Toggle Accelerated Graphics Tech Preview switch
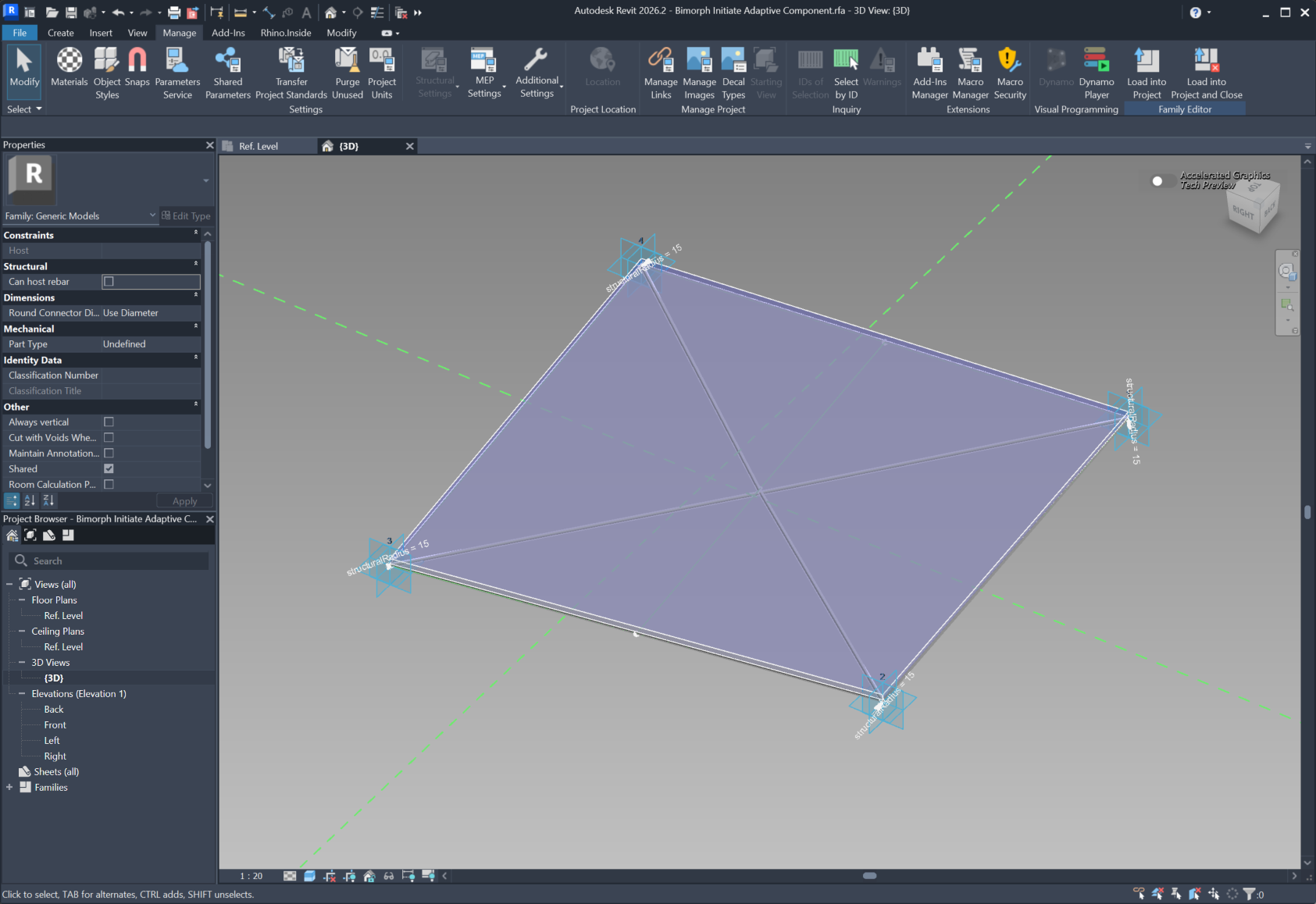 pos(1161,181)
